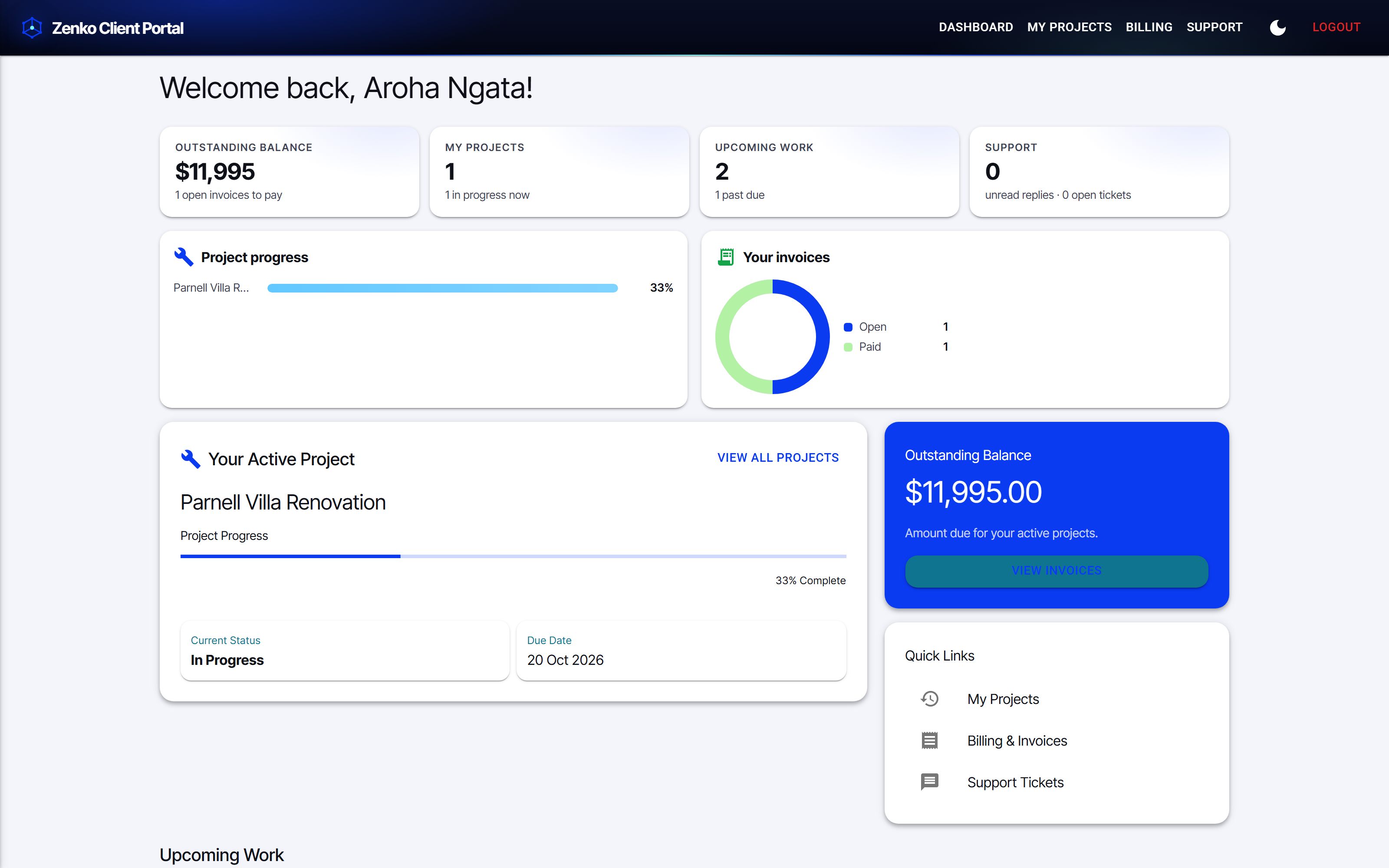This screenshot has height=868, width=1389.
Task: Click the active project progress bar
Action: [513, 556]
